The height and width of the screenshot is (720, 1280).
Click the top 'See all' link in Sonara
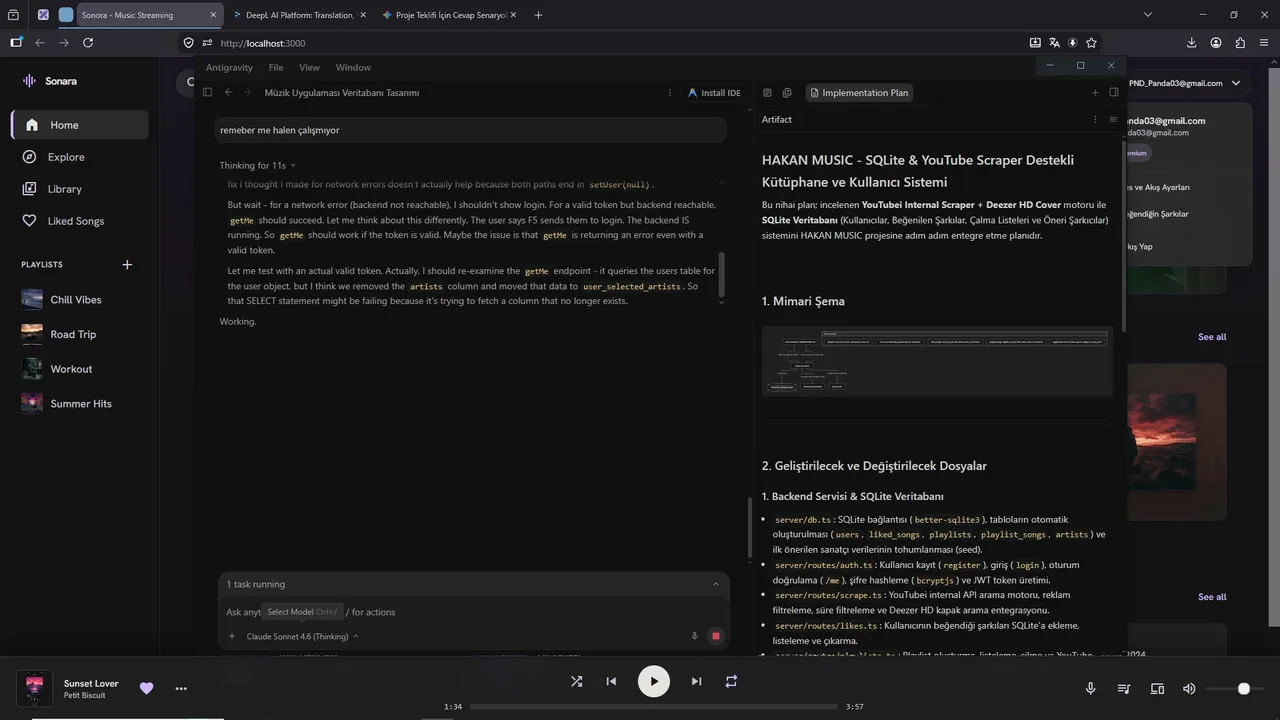1212,337
